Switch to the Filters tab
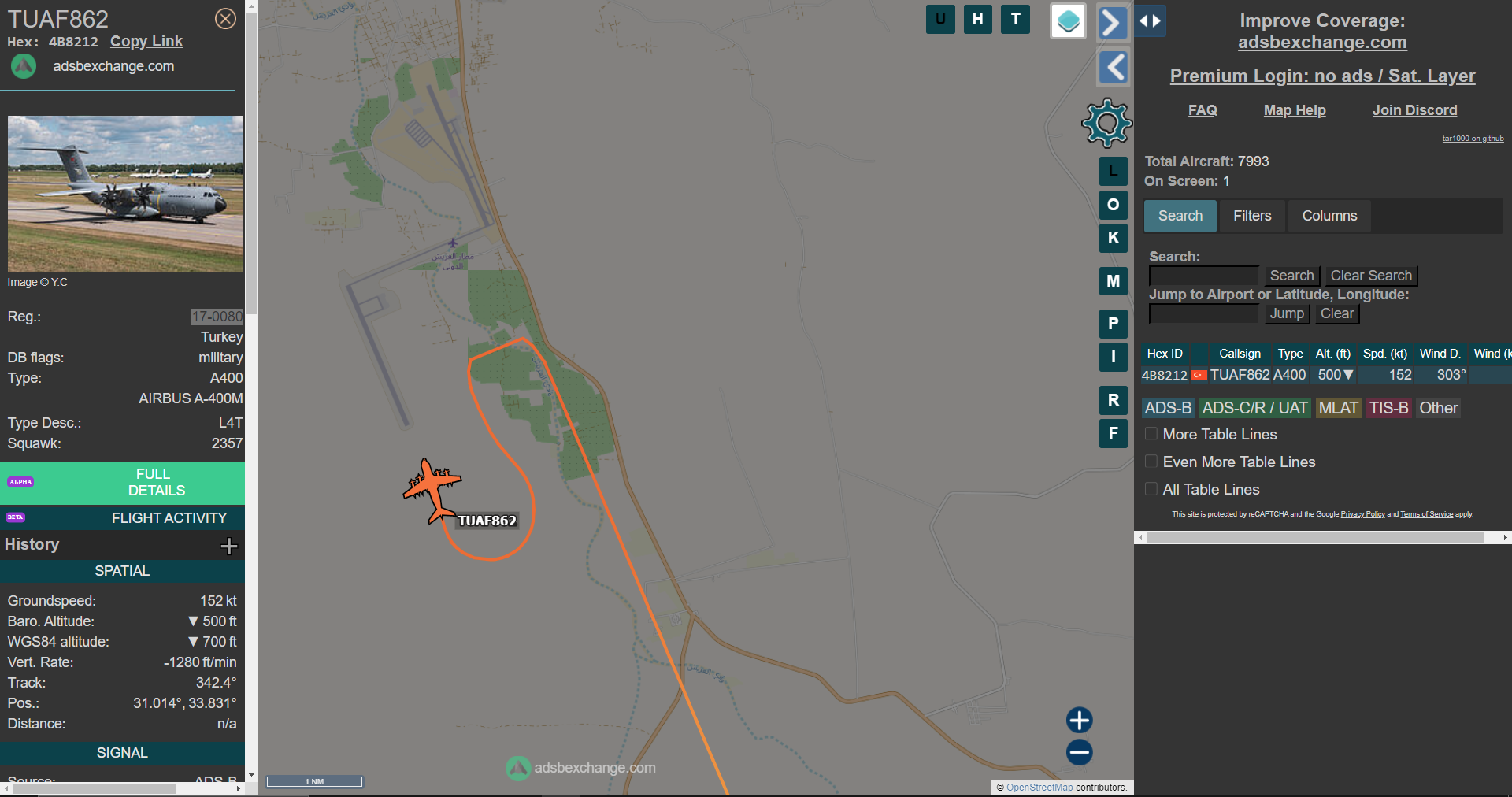The height and width of the screenshot is (797, 1512). (1252, 216)
